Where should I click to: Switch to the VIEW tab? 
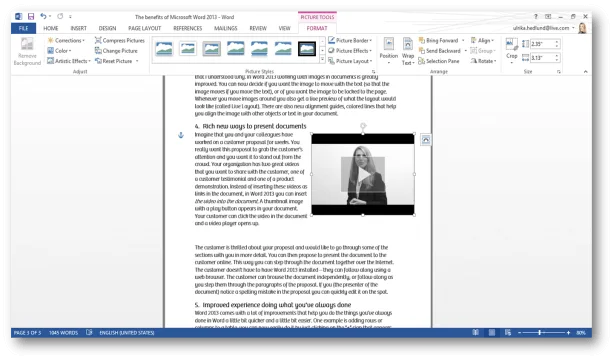click(284, 28)
